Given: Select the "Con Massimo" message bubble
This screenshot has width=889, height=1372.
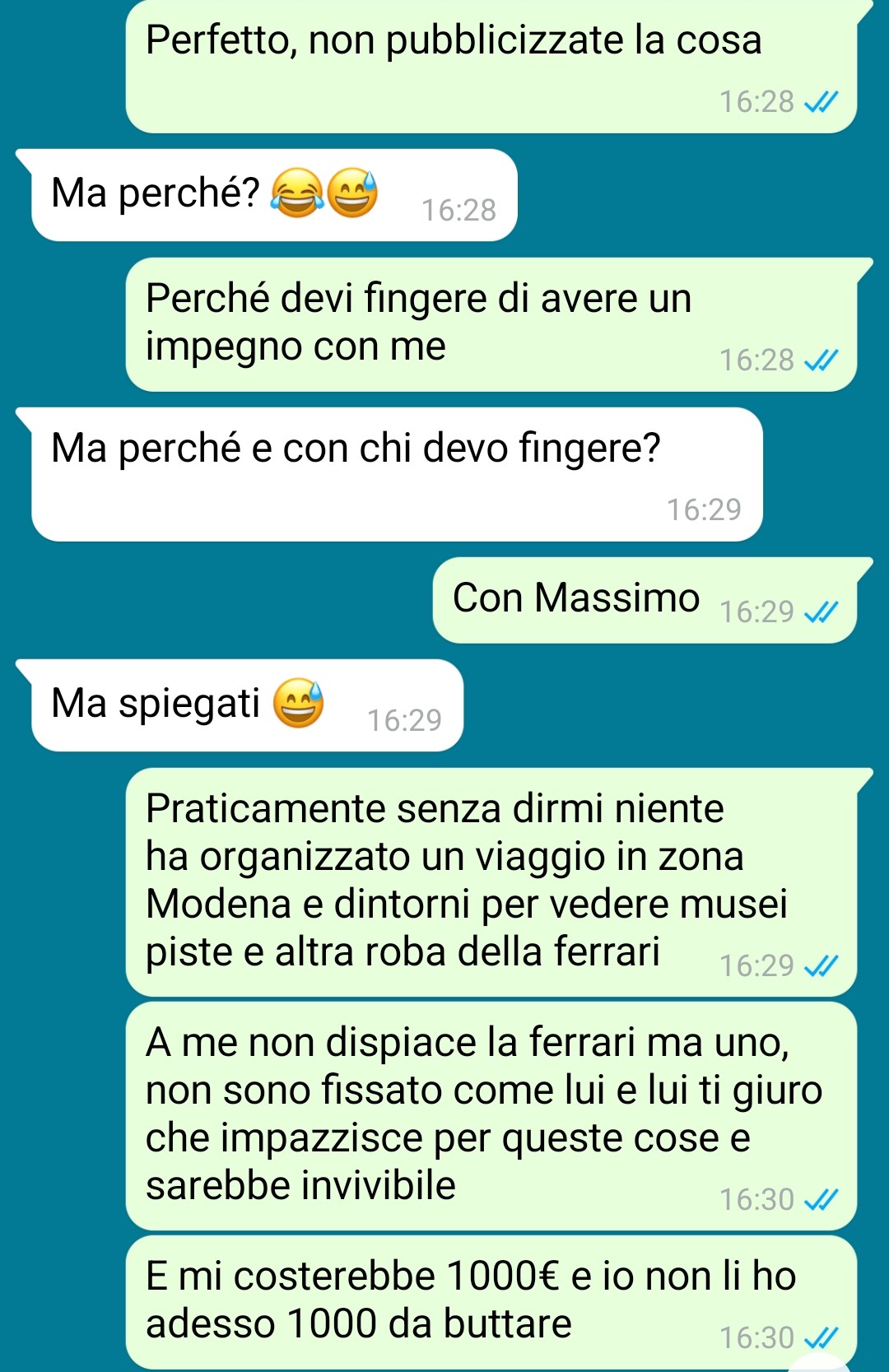Looking at the screenshot, I should (645, 600).
